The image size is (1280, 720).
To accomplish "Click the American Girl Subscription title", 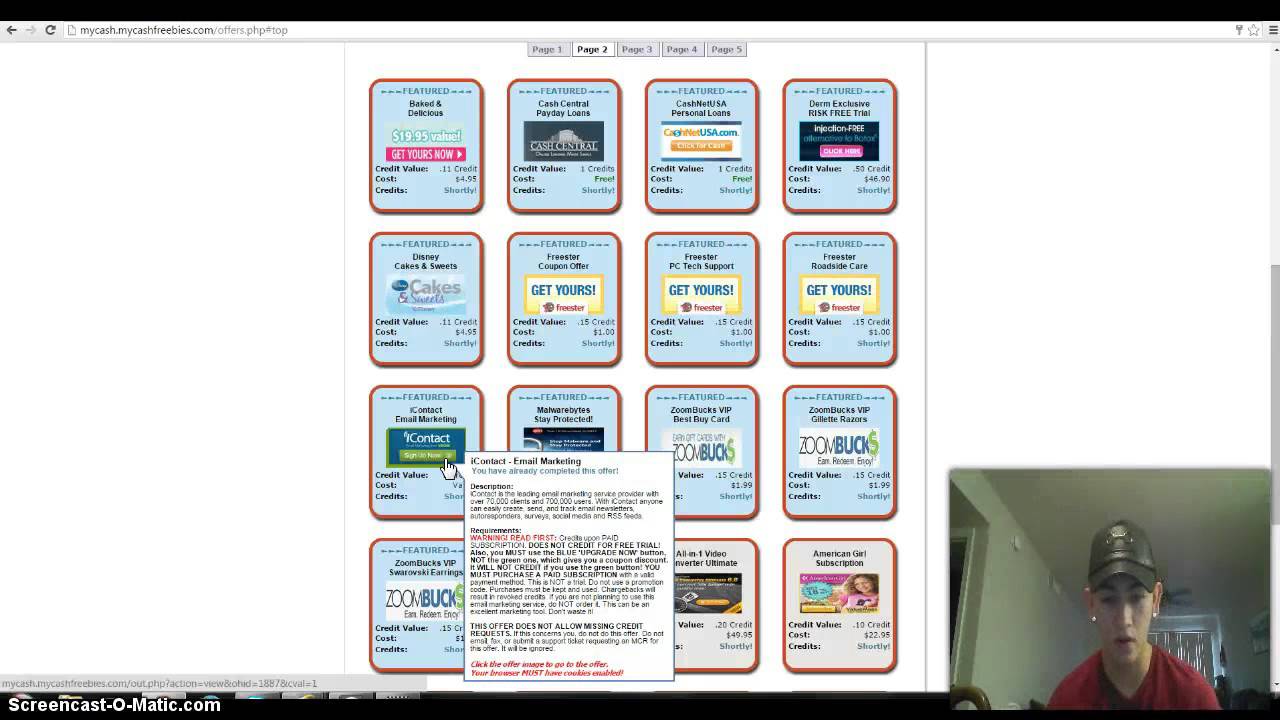I will coord(840,558).
